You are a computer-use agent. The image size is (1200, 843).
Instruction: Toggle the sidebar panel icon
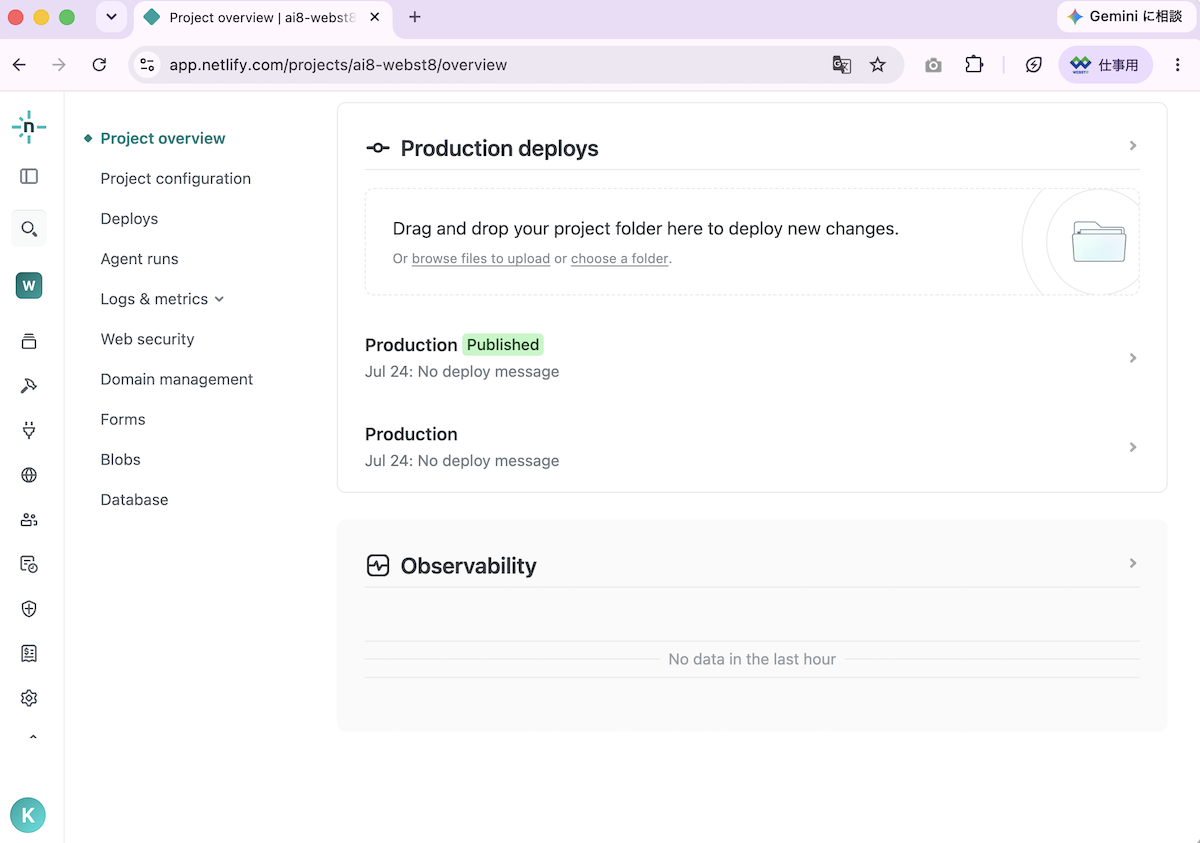coord(29,176)
